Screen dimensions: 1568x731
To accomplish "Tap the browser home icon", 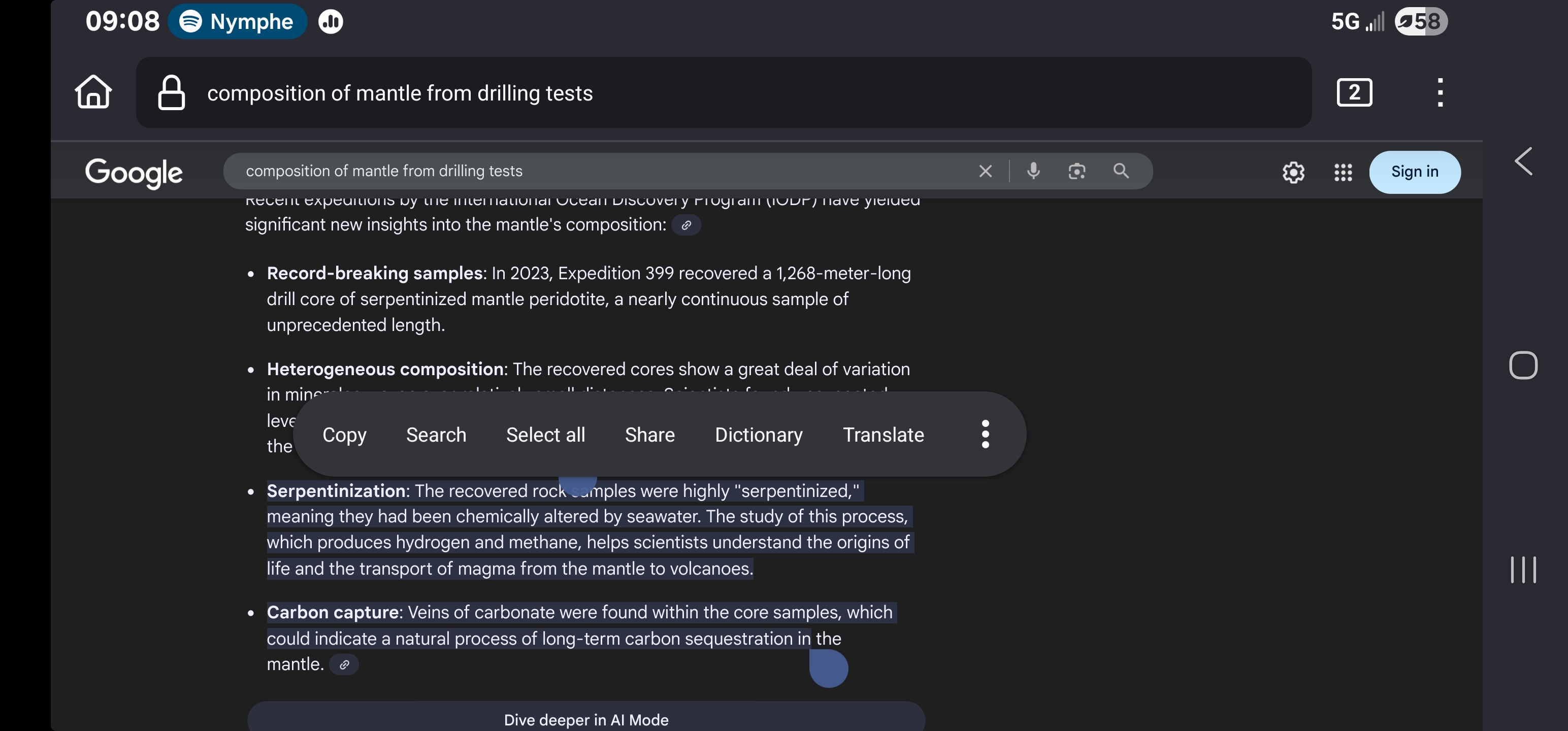I will point(93,92).
